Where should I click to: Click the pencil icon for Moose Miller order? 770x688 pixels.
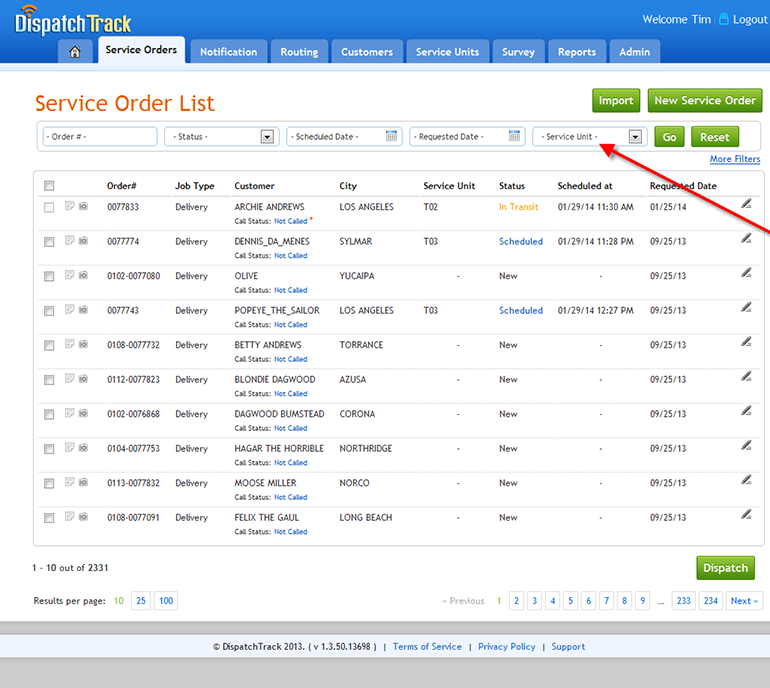[x=746, y=480]
